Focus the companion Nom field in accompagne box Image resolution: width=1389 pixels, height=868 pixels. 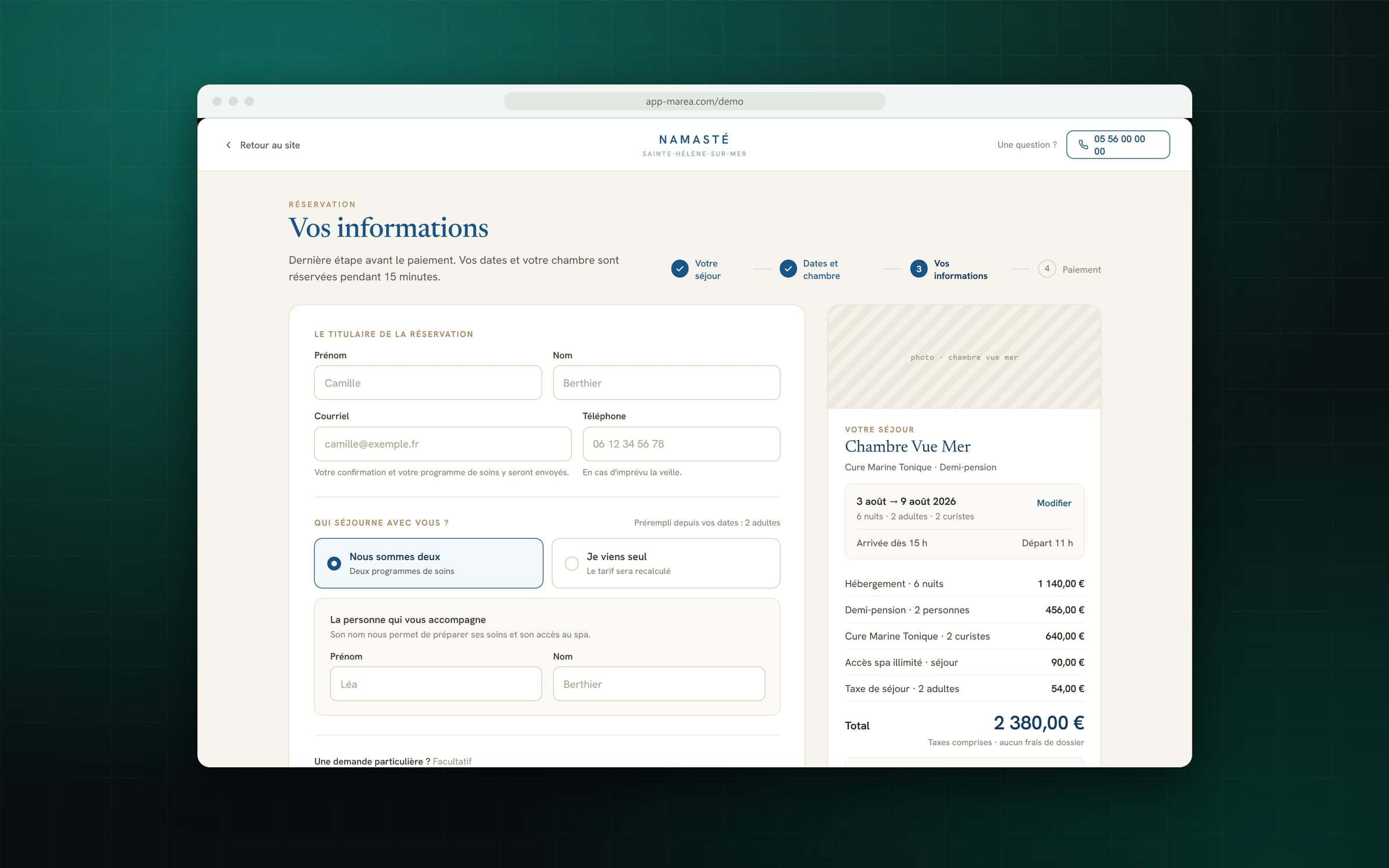click(x=659, y=684)
